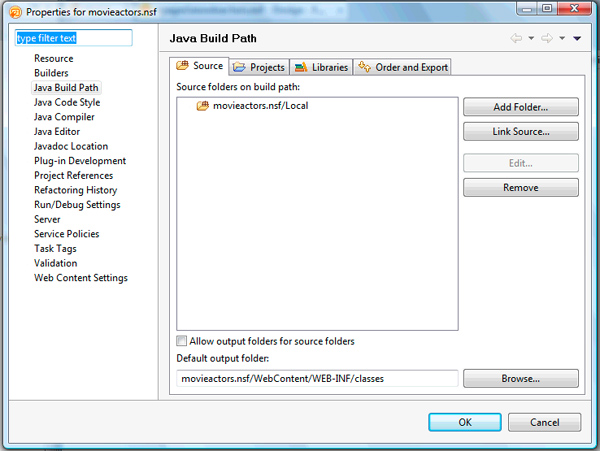
Task: Enable Allow output folders for source folders
Action: point(181,341)
